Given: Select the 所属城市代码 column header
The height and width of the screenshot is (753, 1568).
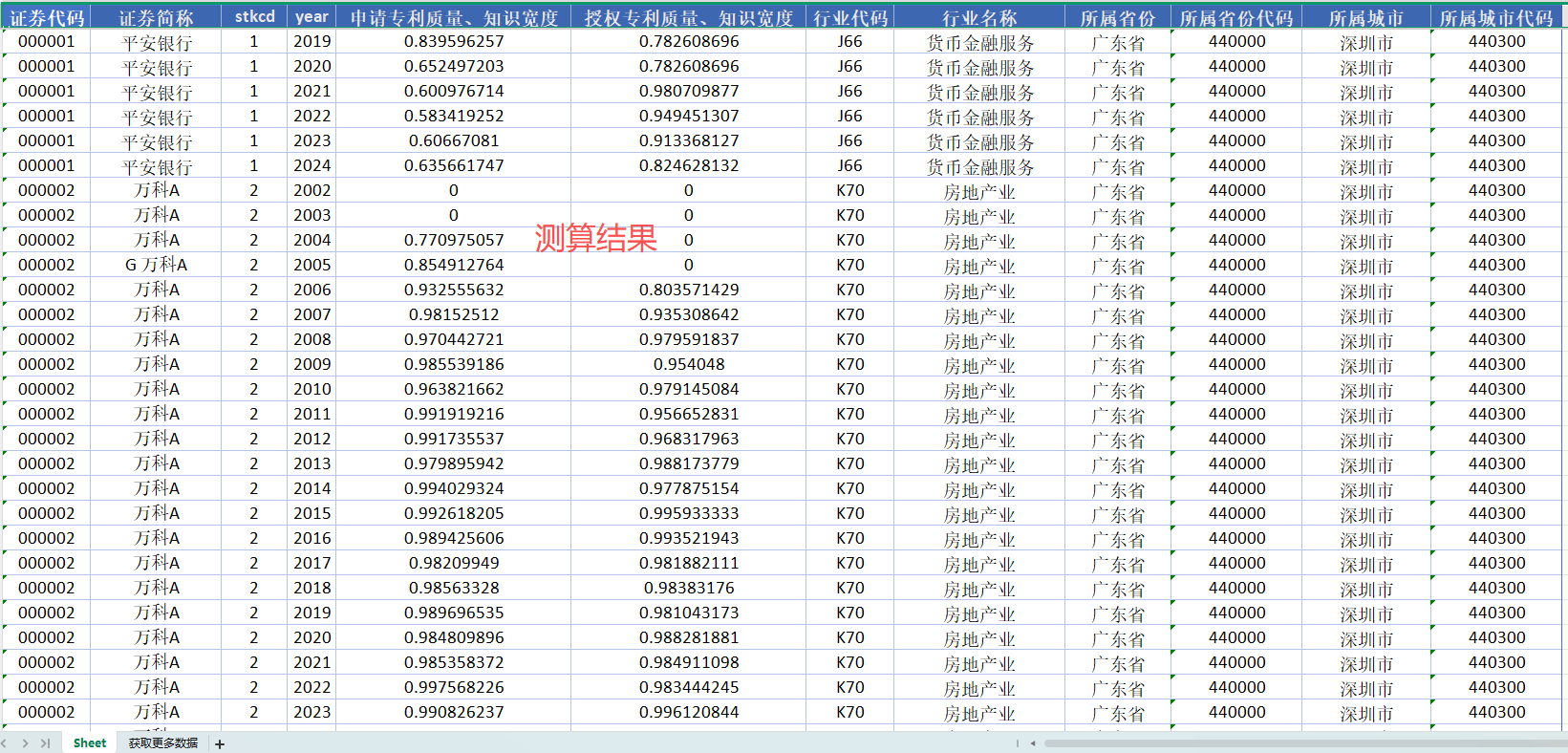Looking at the screenshot, I should [1496, 17].
